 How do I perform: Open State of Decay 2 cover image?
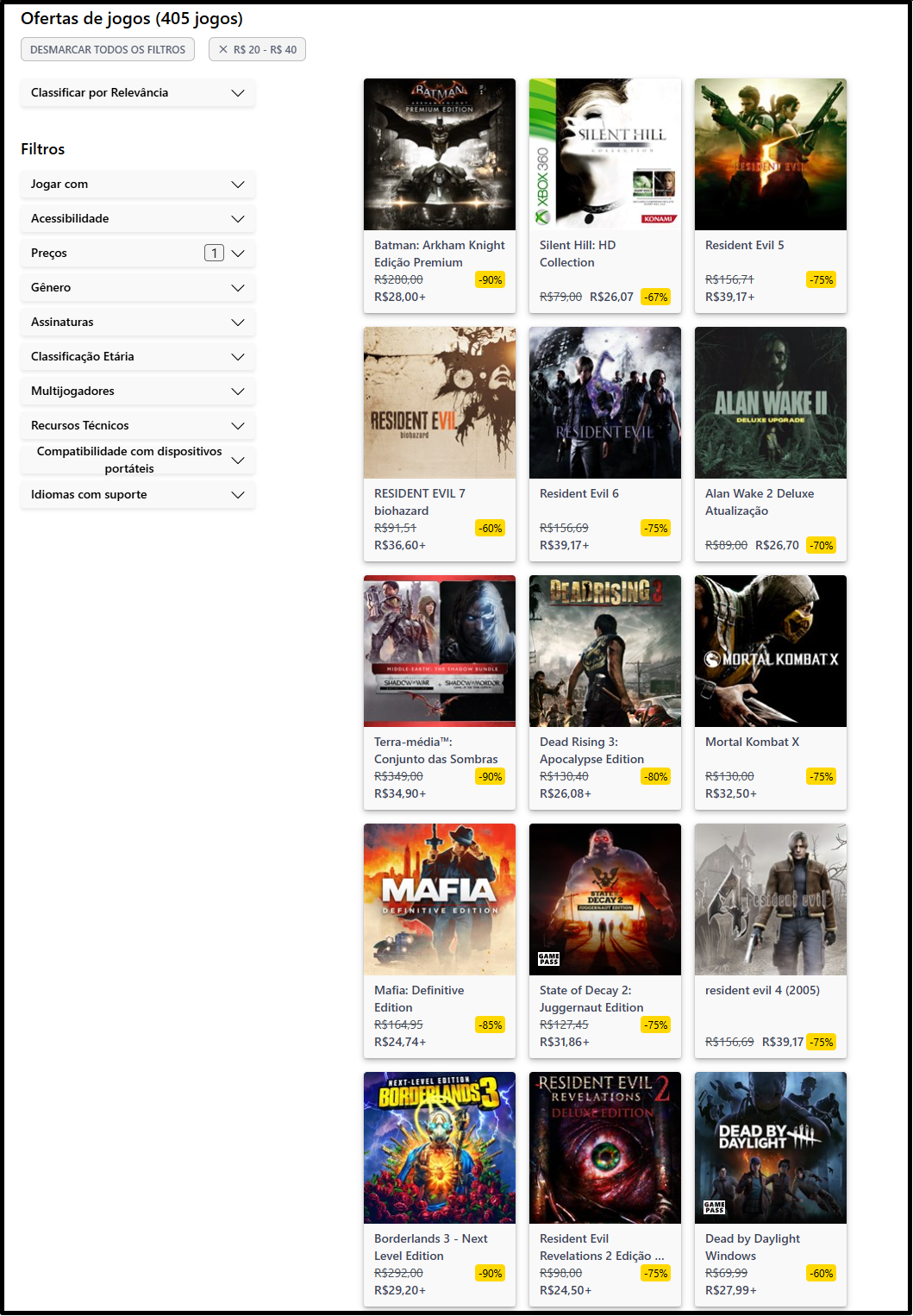pos(605,899)
